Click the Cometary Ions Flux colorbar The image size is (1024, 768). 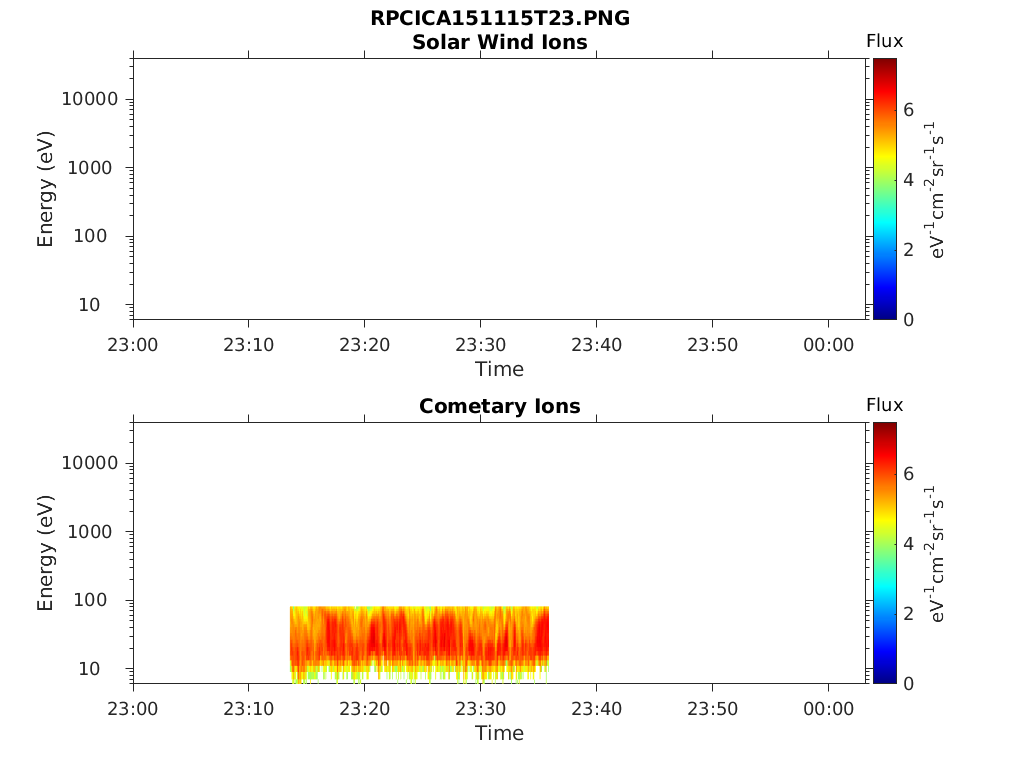click(885, 552)
